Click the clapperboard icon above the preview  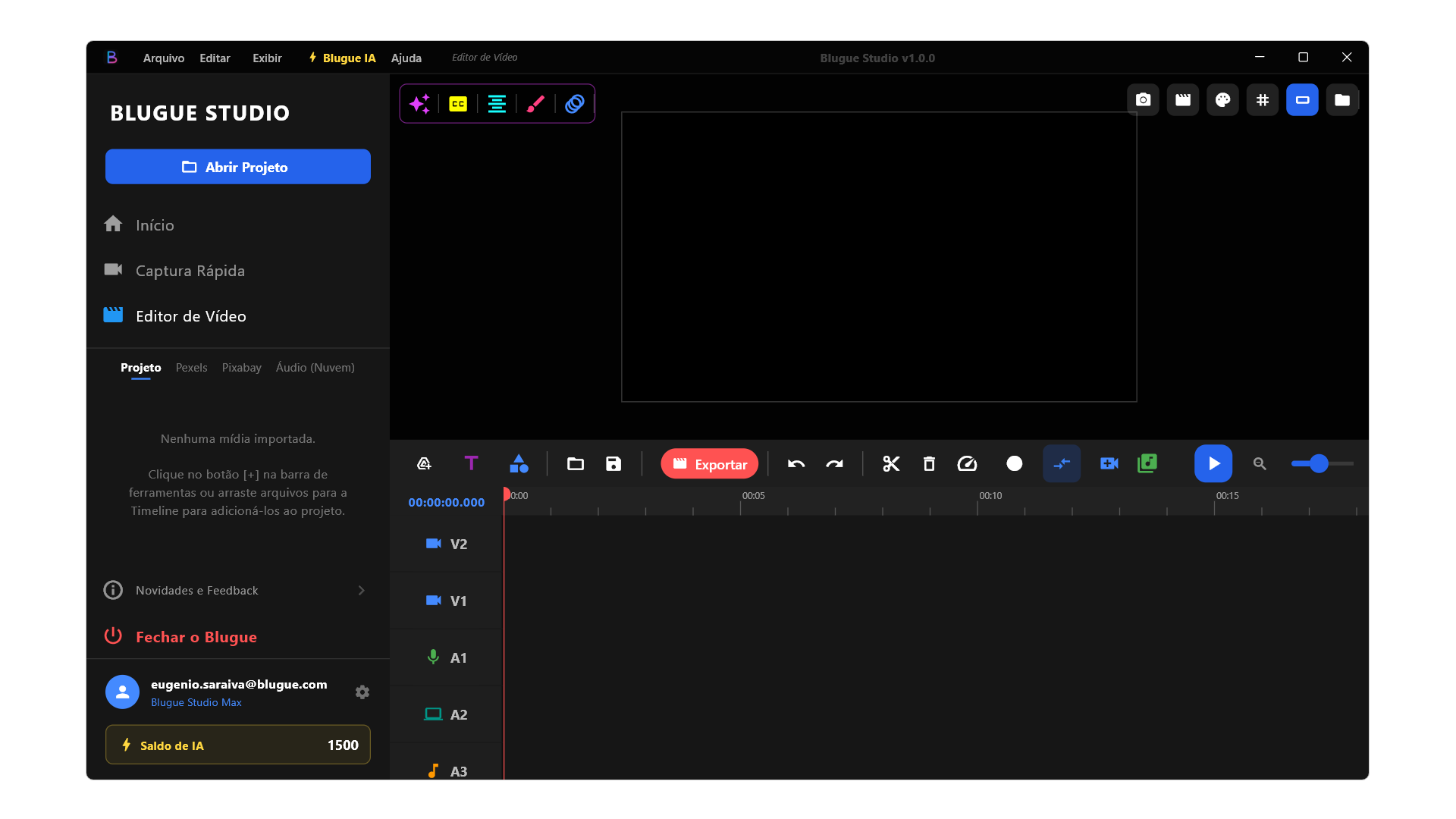point(1183,100)
